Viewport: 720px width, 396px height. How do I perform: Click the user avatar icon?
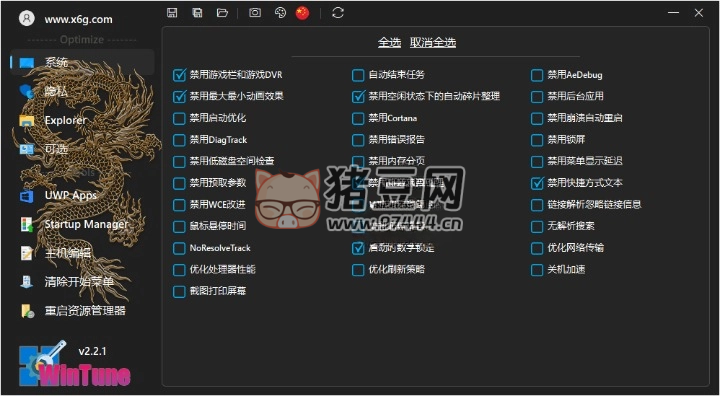point(27,18)
